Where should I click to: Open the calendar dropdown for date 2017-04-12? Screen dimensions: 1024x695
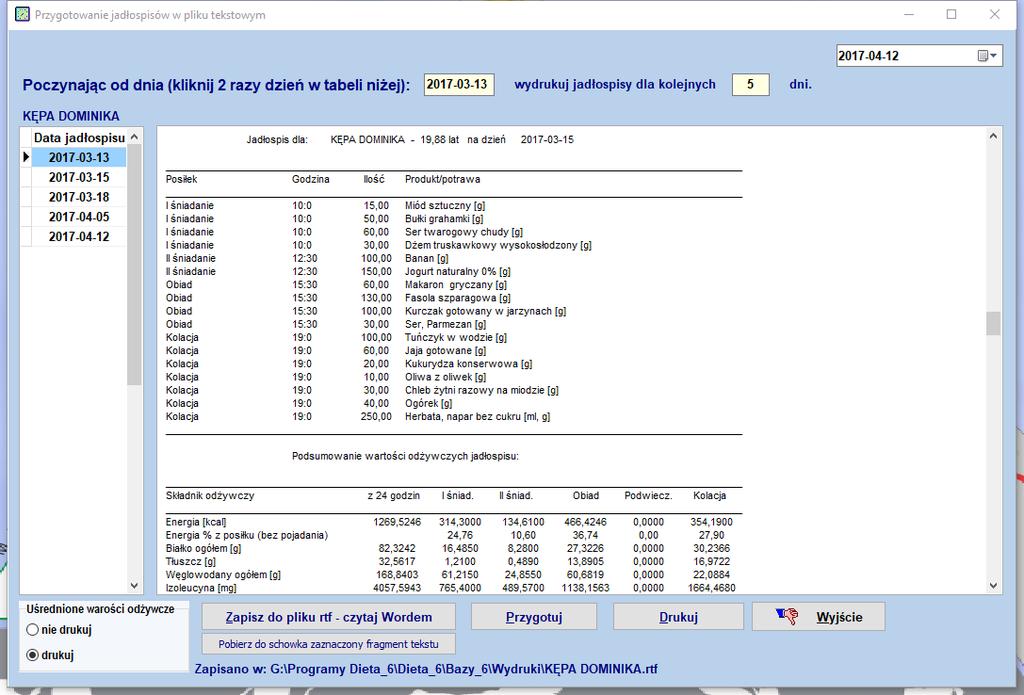(x=987, y=56)
